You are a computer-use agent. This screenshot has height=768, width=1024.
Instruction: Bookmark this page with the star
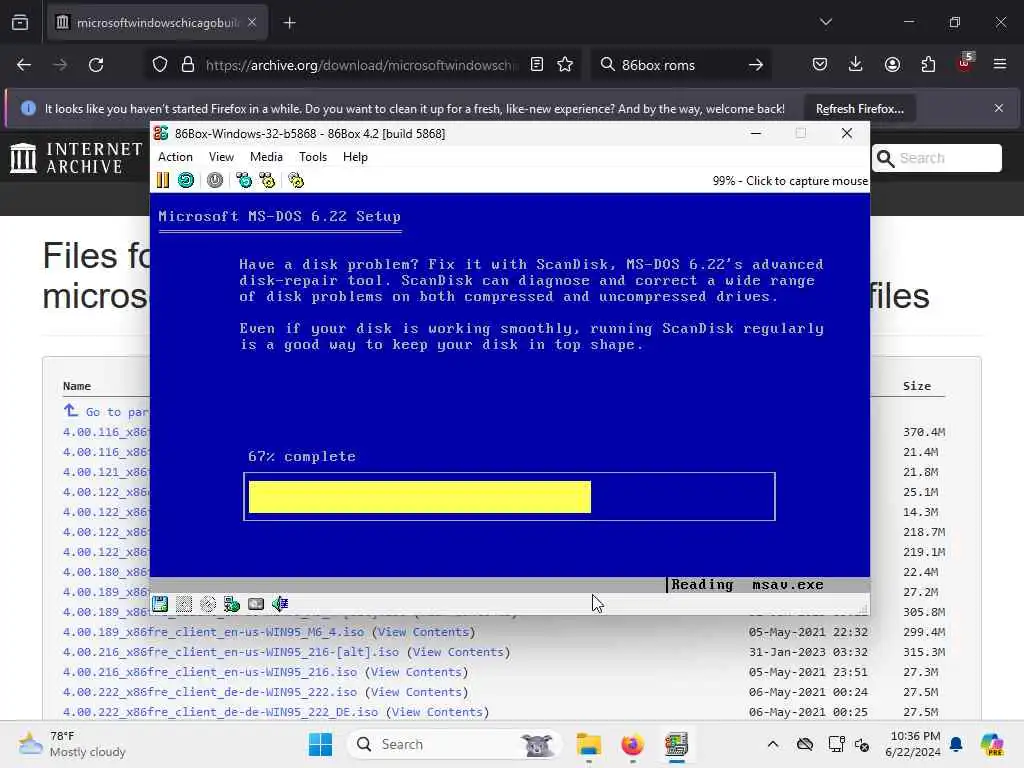pyautogui.click(x=566, y=65)
